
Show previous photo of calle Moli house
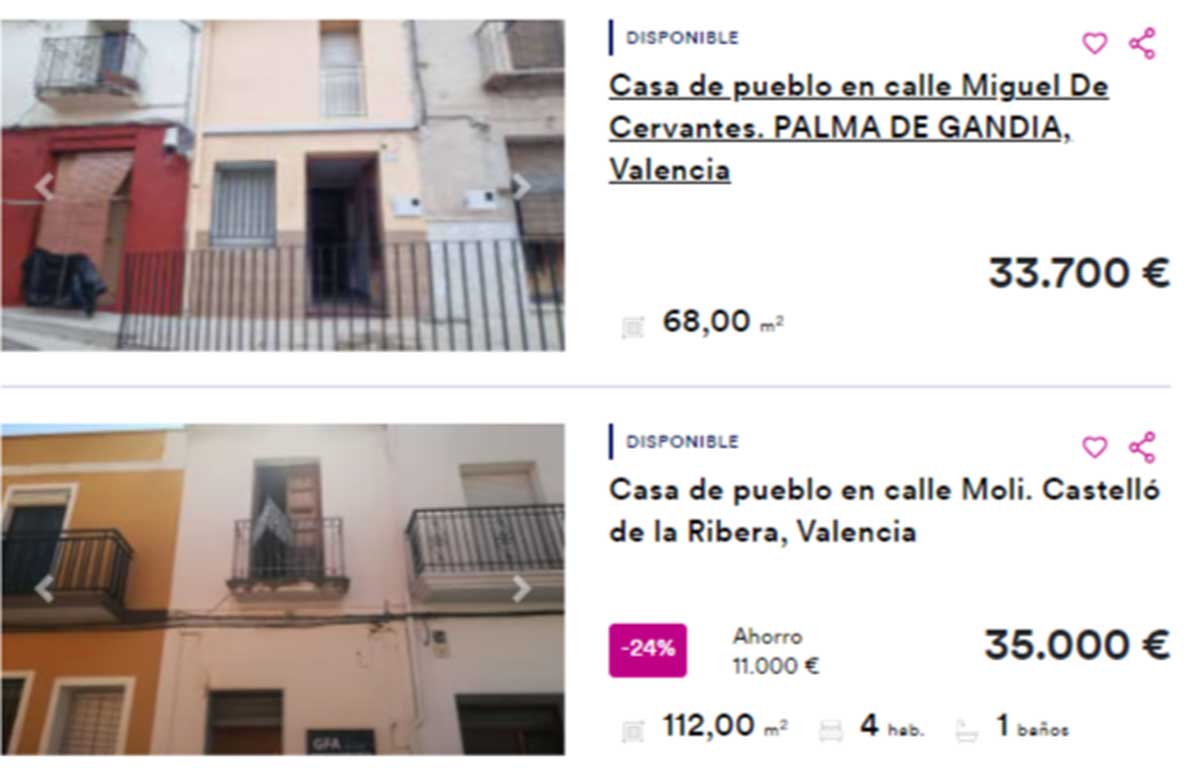(44, 589)
